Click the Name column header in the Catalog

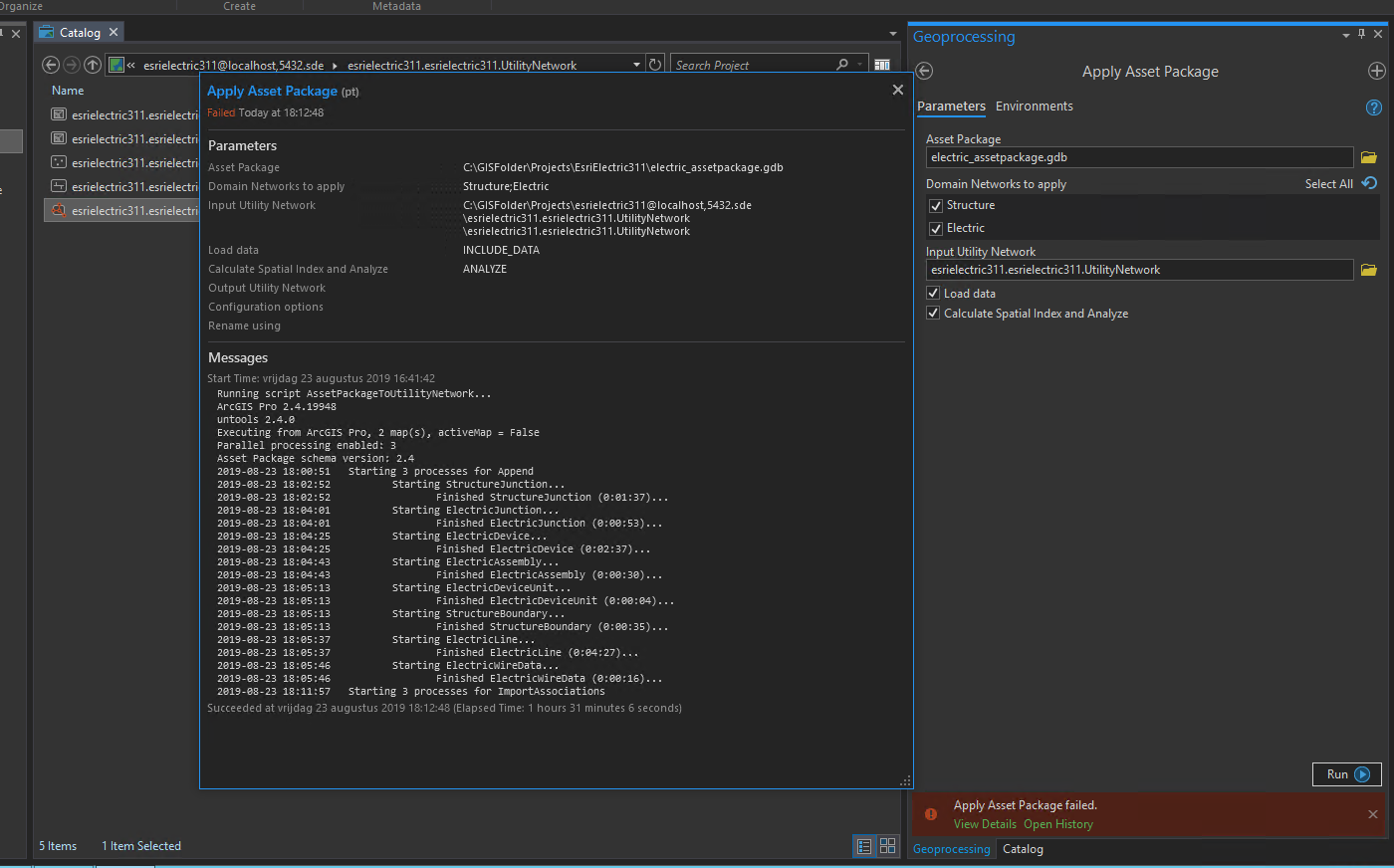pos(68,91)
